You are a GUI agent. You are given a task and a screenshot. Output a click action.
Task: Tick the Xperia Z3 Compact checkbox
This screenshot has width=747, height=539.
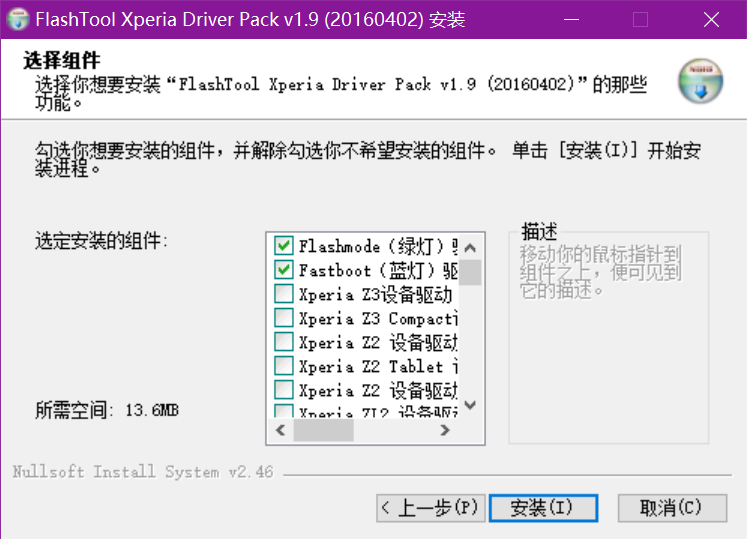(284, 318)
